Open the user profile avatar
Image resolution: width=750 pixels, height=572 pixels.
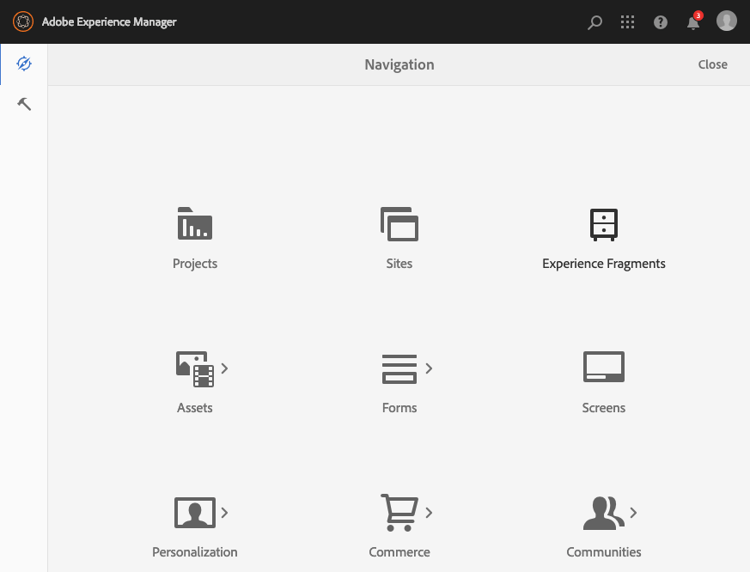(x=726, y=21)
